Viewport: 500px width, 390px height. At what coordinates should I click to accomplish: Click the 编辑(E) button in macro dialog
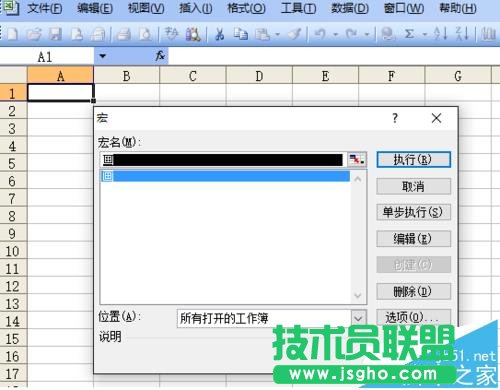coord(413,238)
